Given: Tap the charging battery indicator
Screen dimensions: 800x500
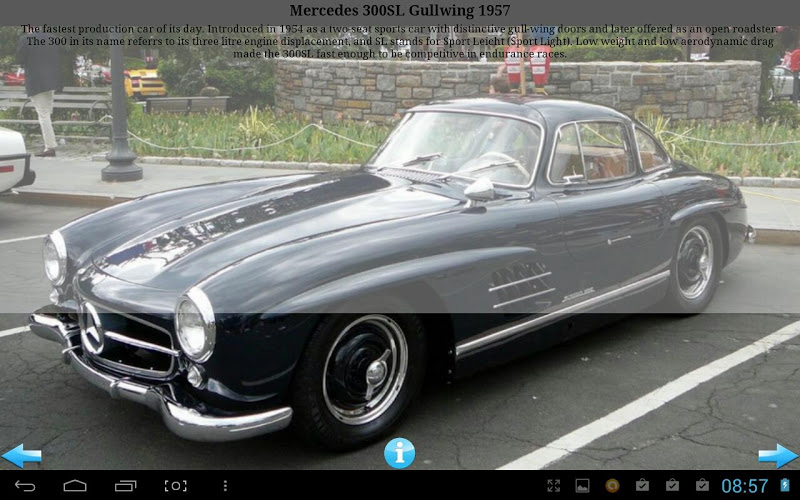Looking at the screenshot, I should (785, 485).
